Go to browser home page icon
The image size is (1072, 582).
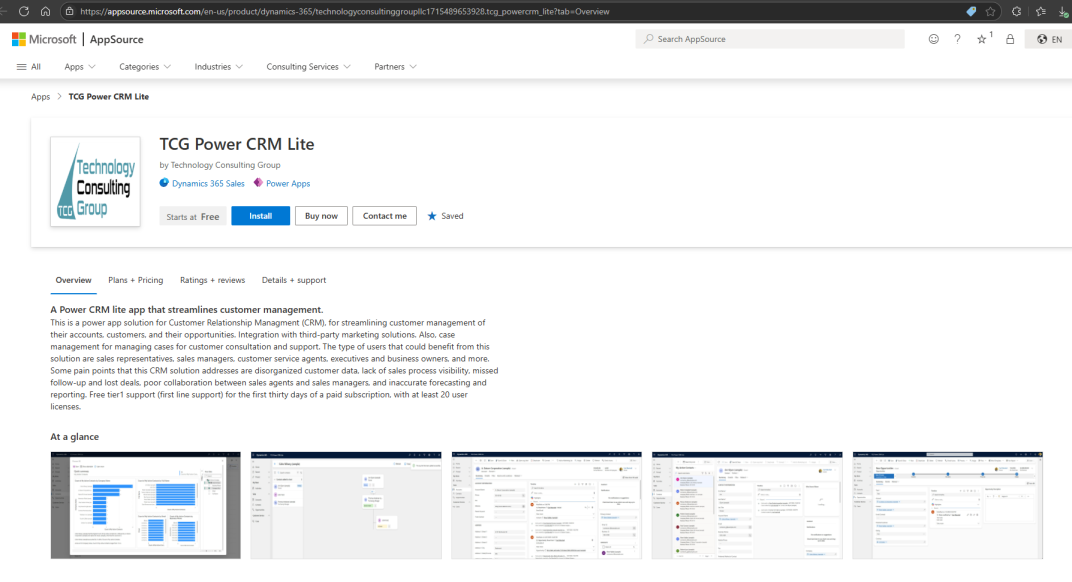coord(45,11)
